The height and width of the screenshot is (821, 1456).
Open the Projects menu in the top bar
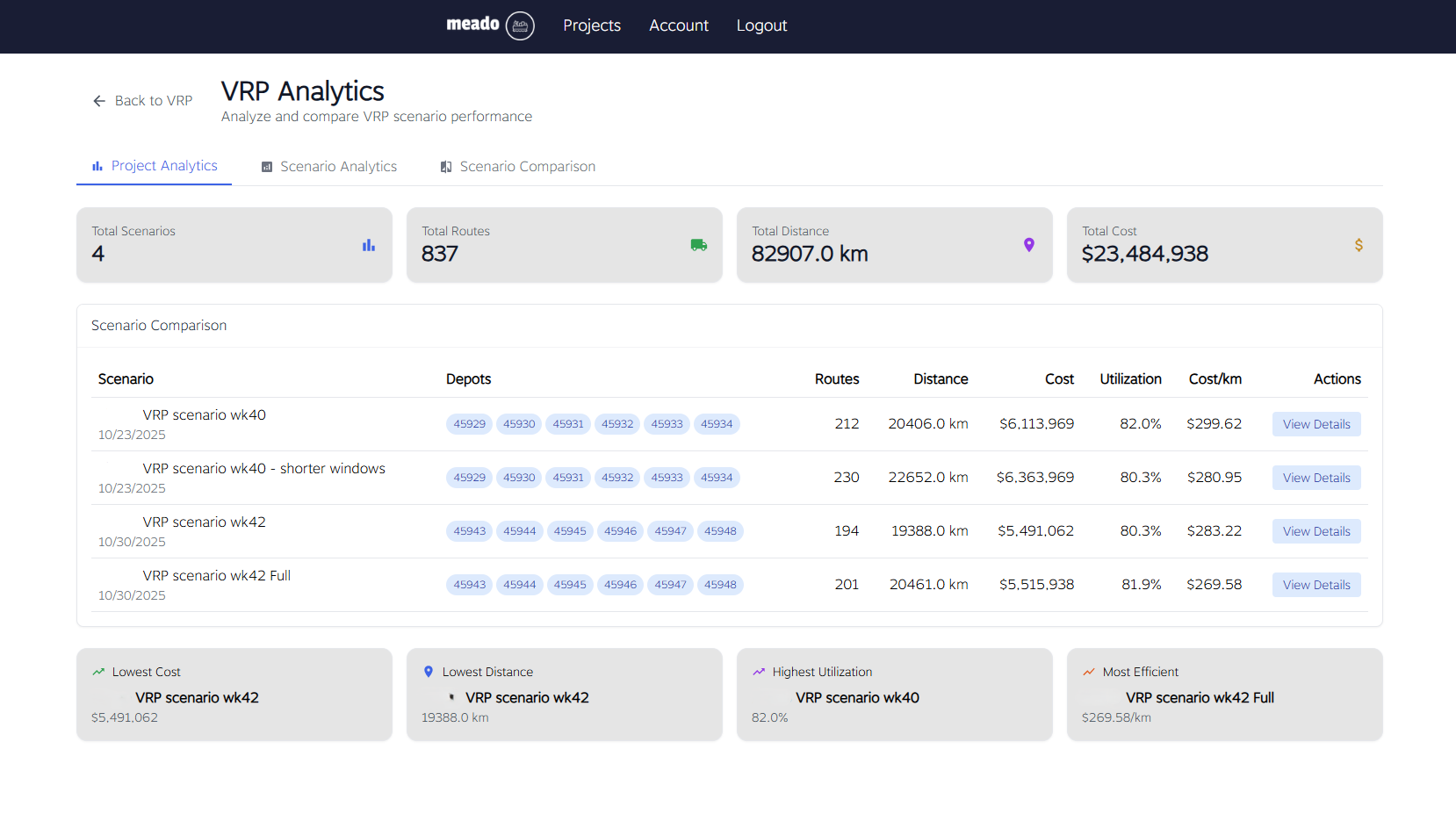tap(592, 25)
